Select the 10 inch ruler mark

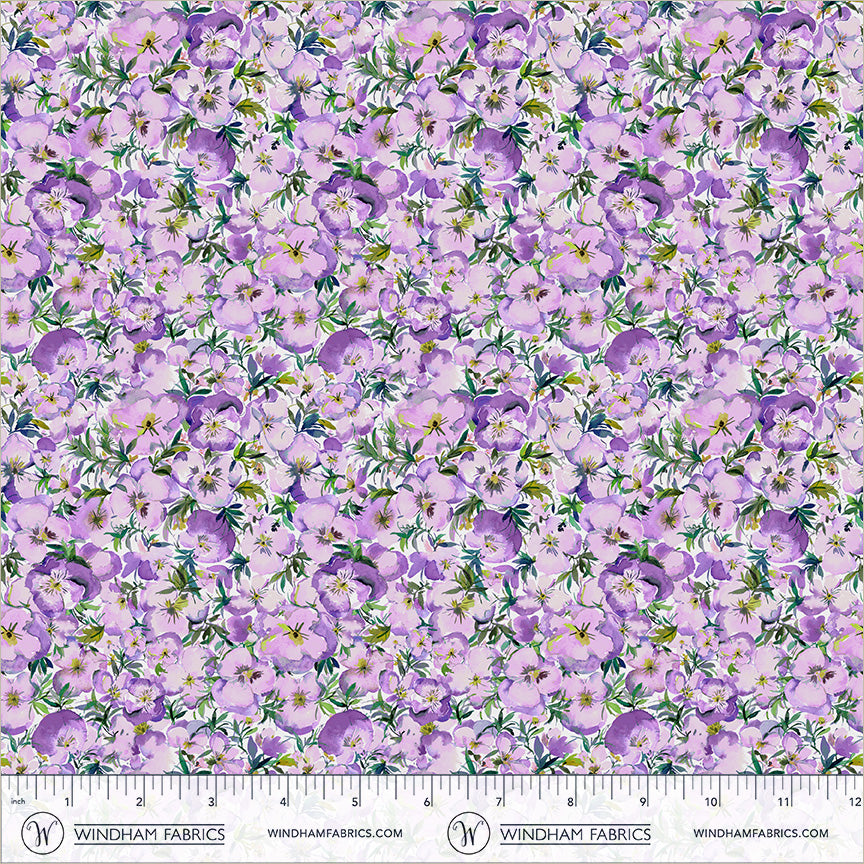click(713, 802)
